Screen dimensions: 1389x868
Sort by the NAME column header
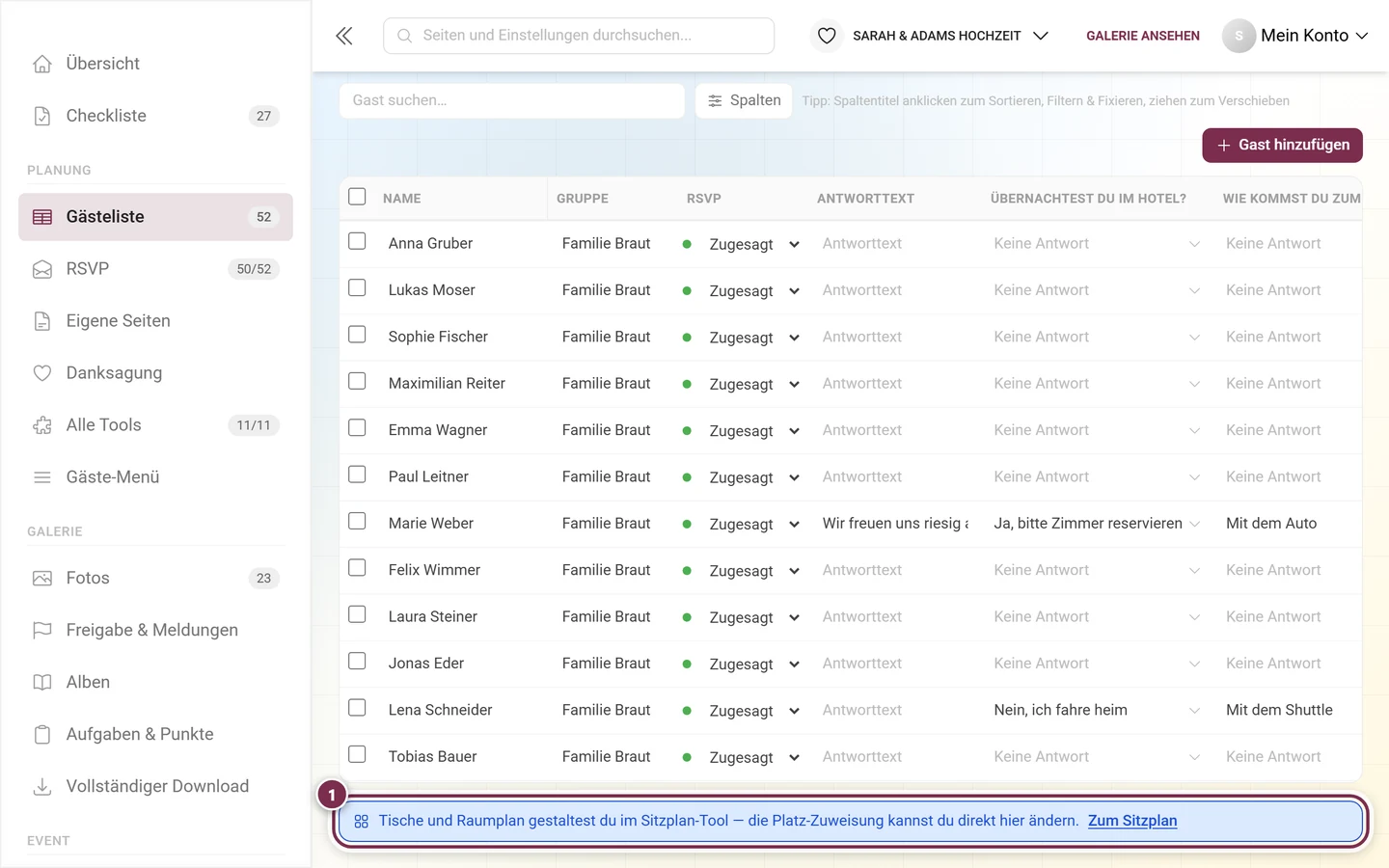click(402, 199)
